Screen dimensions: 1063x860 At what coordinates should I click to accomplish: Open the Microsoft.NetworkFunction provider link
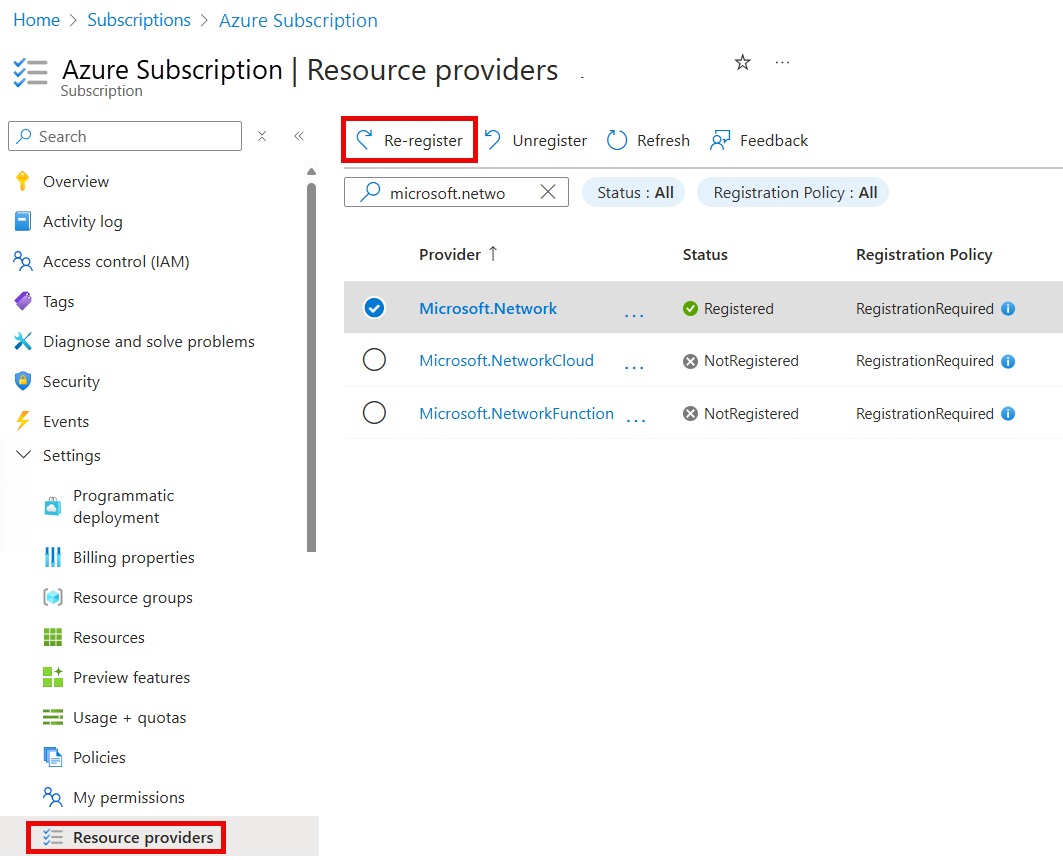517,413
